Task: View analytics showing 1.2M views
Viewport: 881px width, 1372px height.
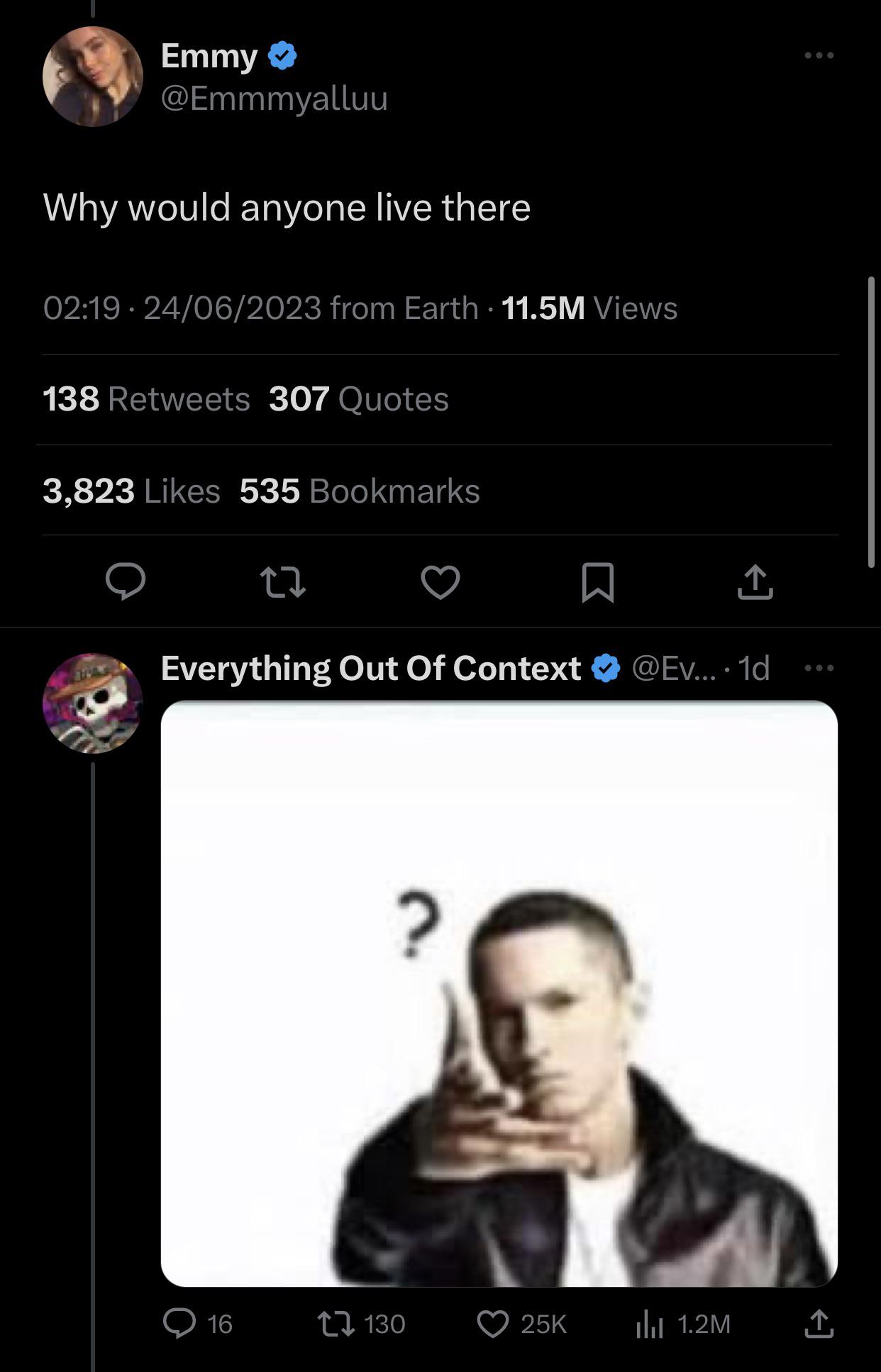Action: point(649,1324)
